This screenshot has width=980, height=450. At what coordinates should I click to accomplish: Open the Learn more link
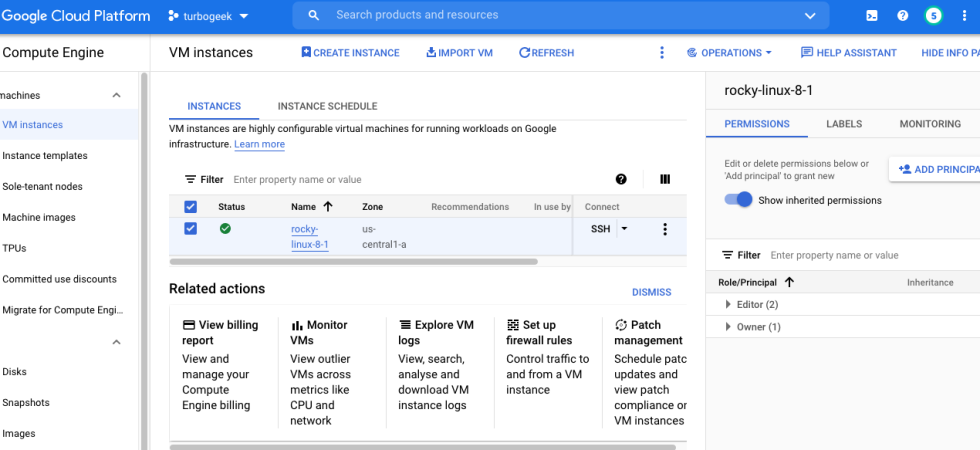pyautogui.click(x=259, y=144)
